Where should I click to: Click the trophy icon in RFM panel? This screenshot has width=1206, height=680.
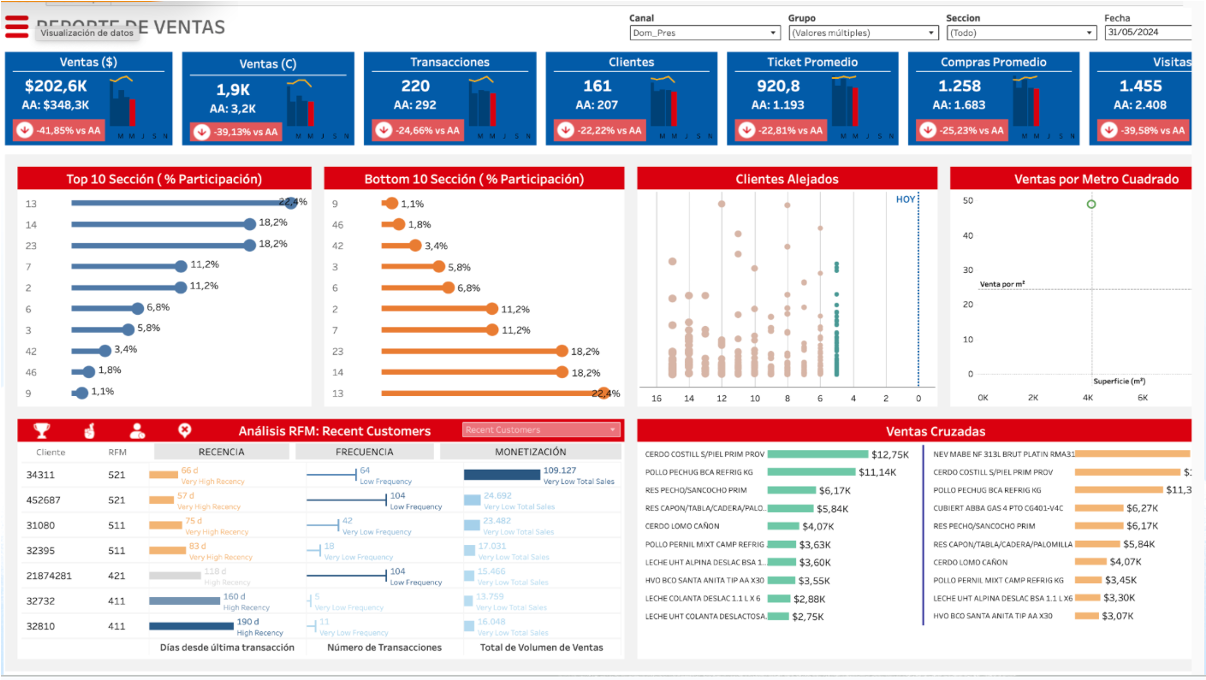tap(42, 430)
